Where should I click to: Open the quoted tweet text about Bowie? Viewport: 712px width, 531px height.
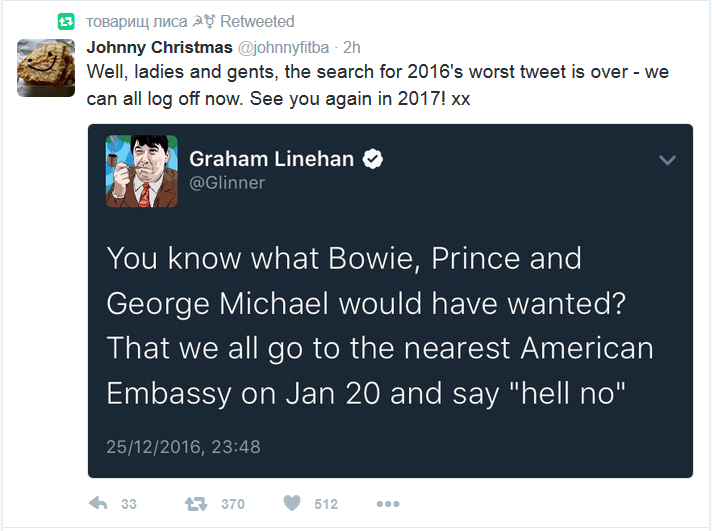[x=380, y=326]
